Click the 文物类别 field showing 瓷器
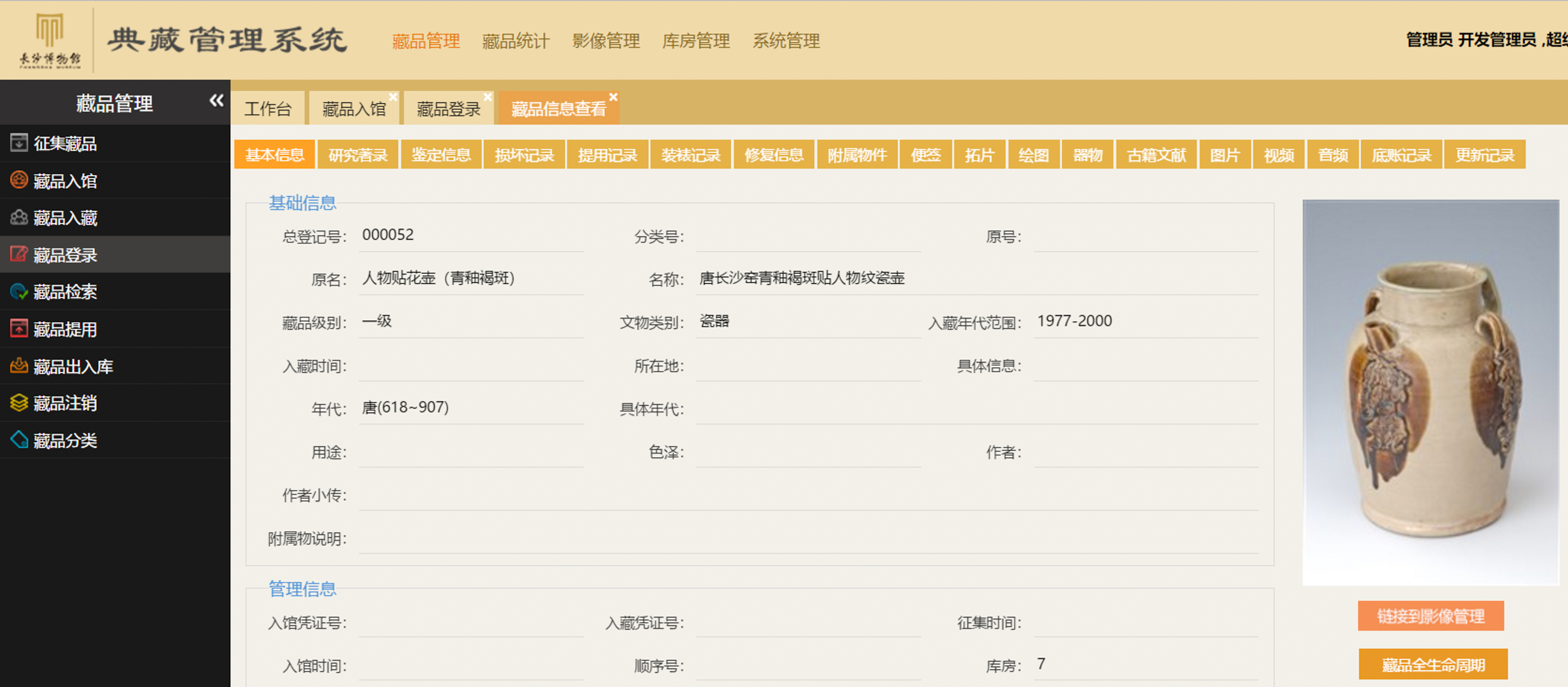Image resolution: width=1568 pixels, height=687 pixels. tap(808, 322)
